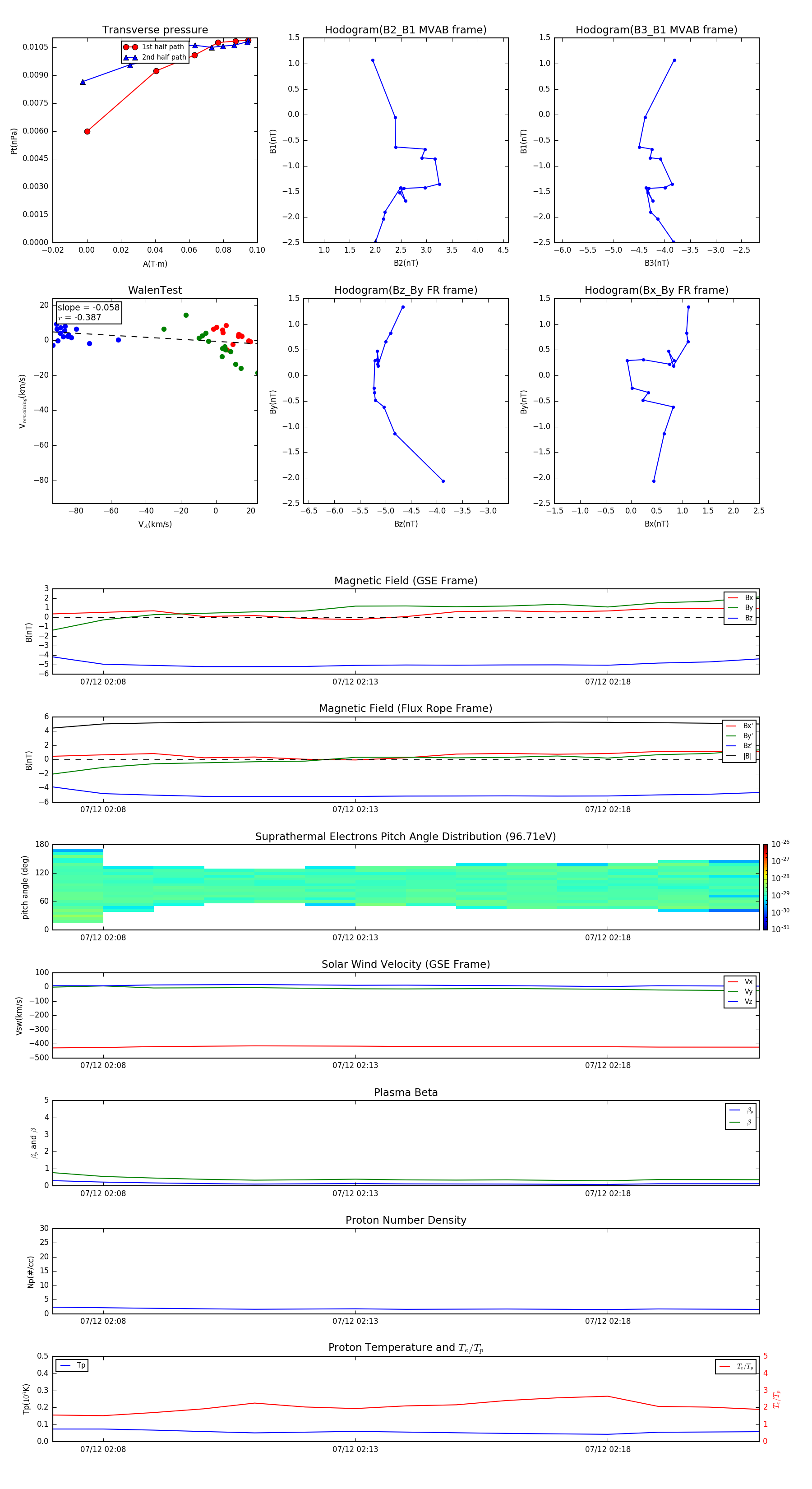The height and width of the screenshot is (1489, 812).
Task: Click the "Hodogram(Bz_By FR frame)" title
Action: click(x=406, y=290)
